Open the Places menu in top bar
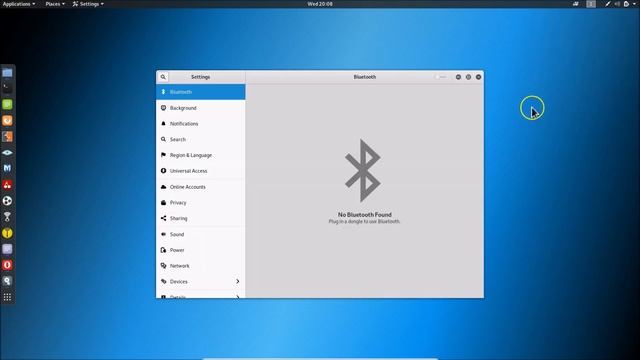The width and height of the screenshot is (640, 360). click(x=55, y=4)
